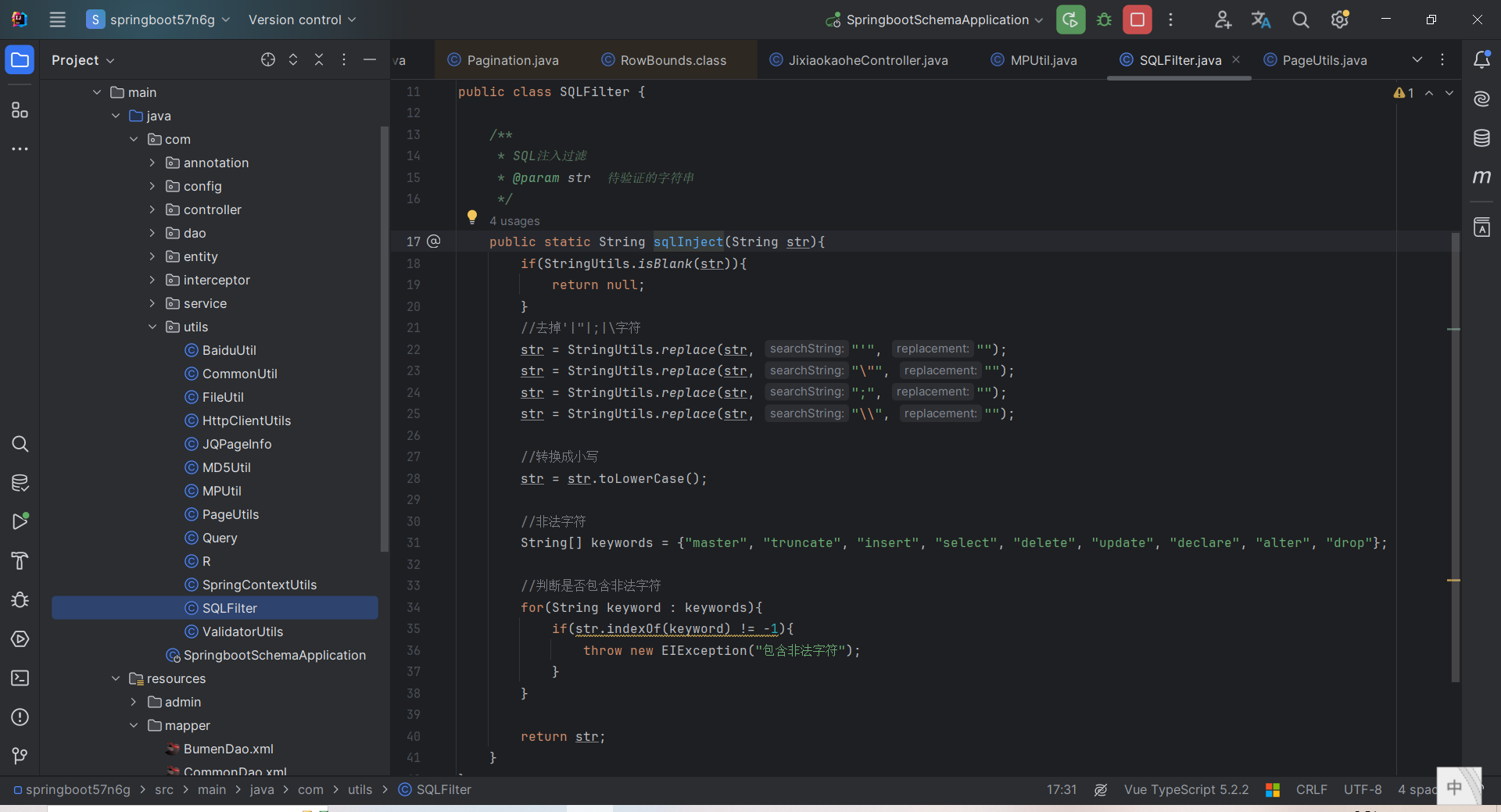Open the AI Assistant spiral icon
This screenshot has width=1501, height=812.
click(x=1481, y=98)
